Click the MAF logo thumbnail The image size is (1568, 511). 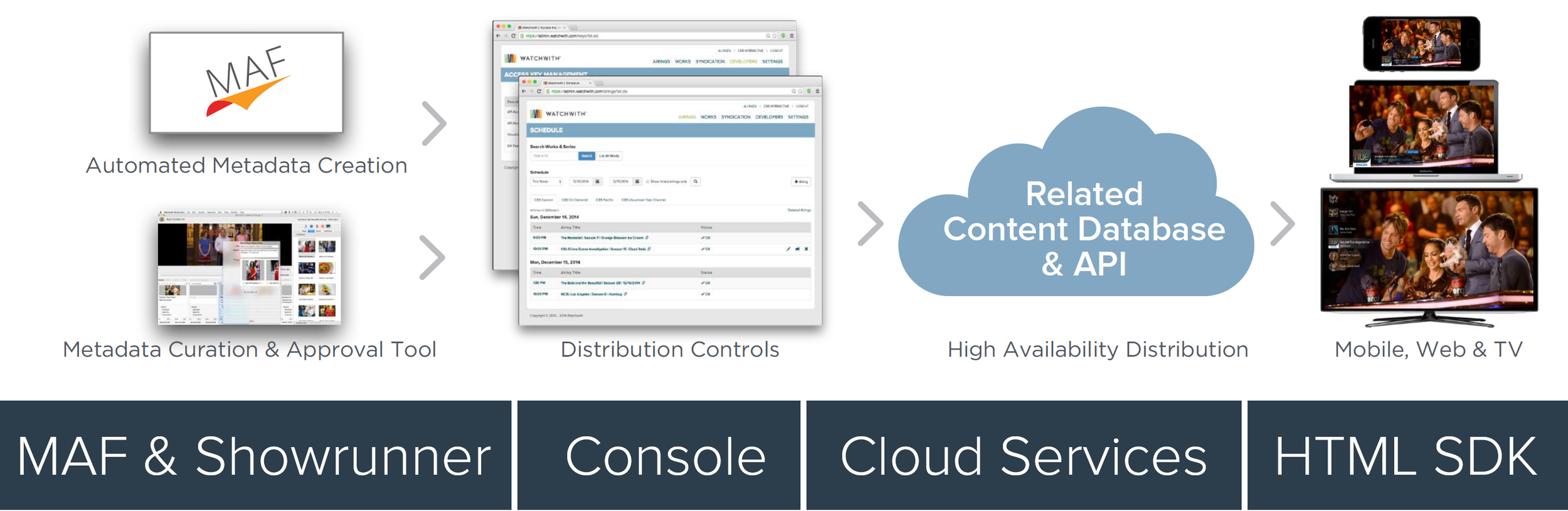(246, 82)
